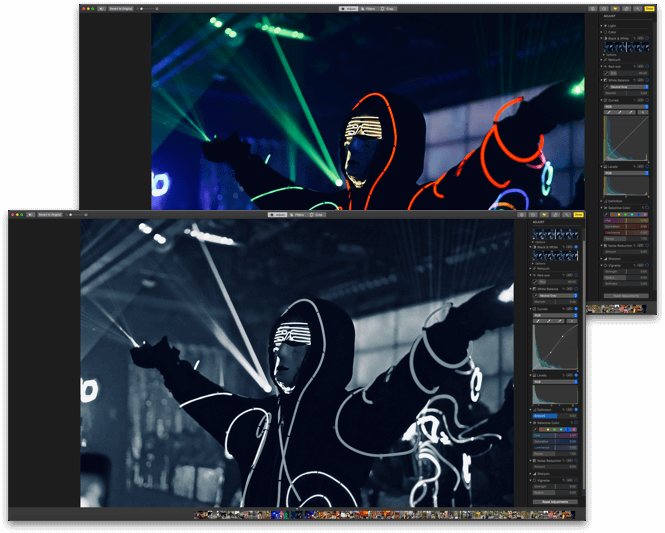
Task: Select blue Selective Color swatch in front window
Action: click(x=567, y=430)
